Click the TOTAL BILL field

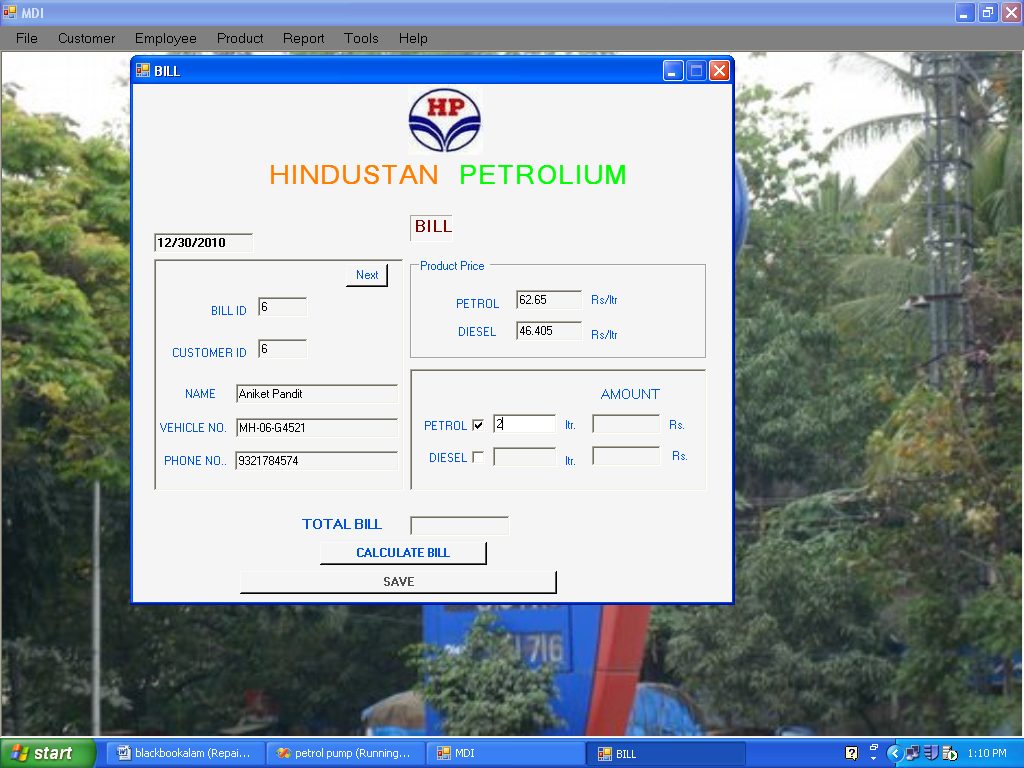click(x=459, y=525)
